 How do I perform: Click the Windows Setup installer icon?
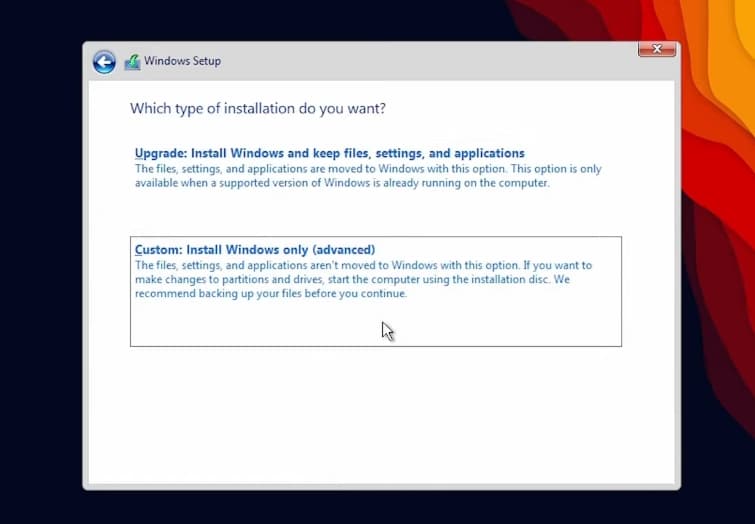pos(132,62)
